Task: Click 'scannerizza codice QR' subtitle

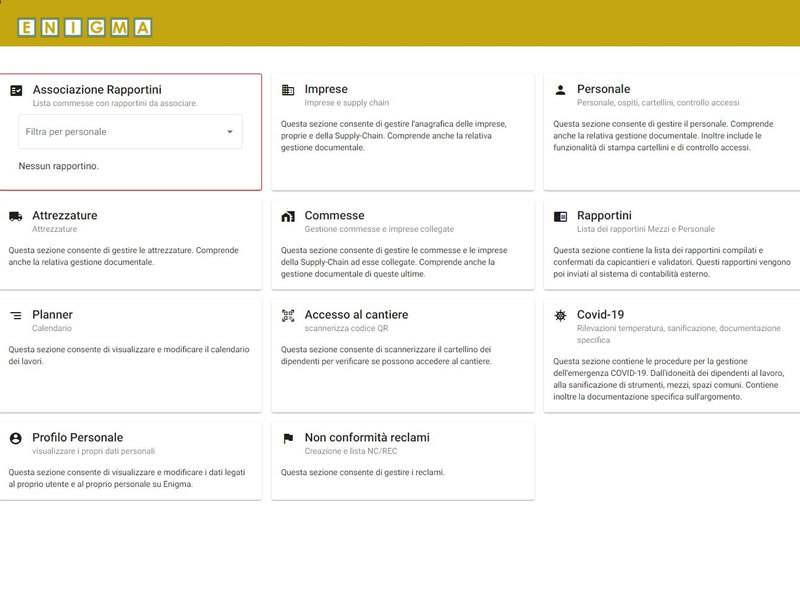Action: tap(346, 328)
